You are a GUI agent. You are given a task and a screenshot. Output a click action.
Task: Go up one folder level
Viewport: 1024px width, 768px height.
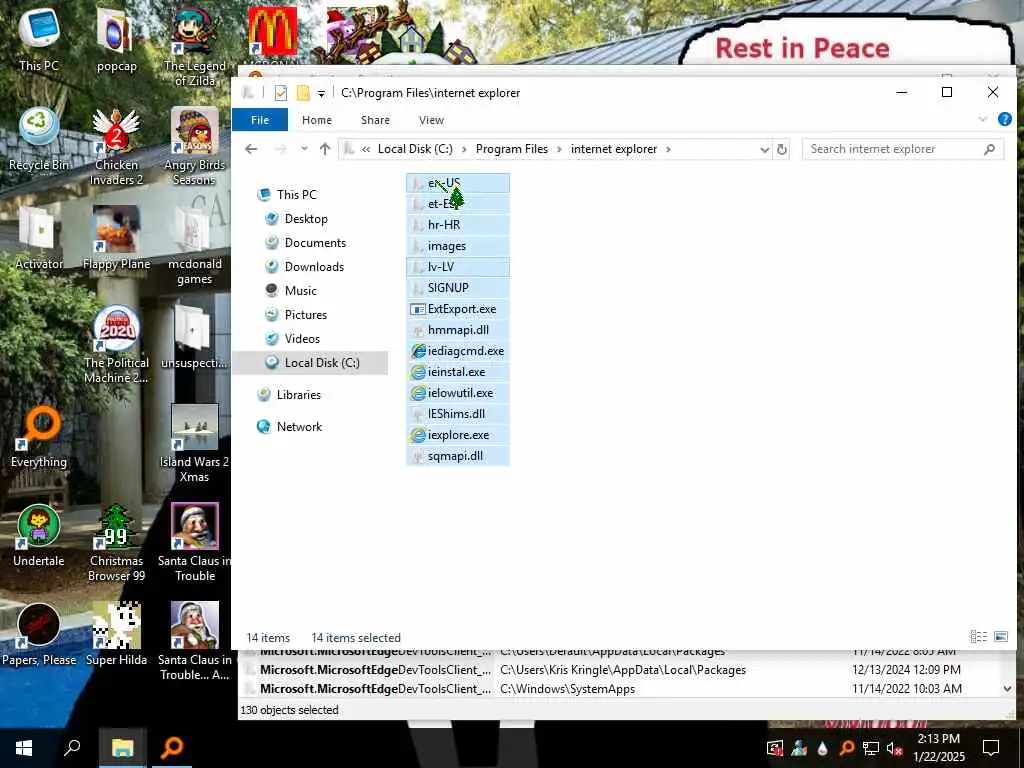pos(325,149)
